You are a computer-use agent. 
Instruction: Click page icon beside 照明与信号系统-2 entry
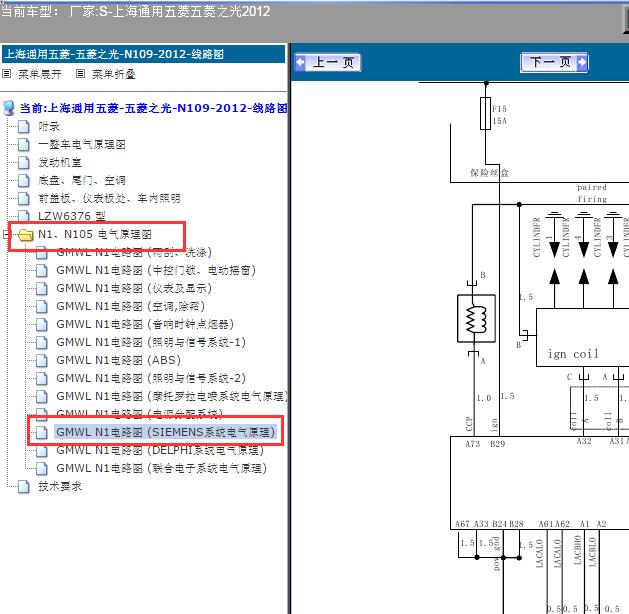[x=42, y=378]
